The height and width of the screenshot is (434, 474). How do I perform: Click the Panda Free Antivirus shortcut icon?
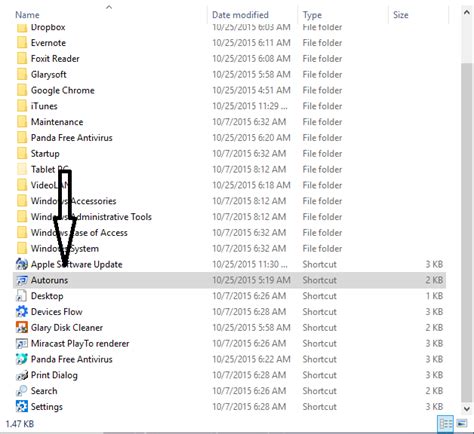coord(22,359)
